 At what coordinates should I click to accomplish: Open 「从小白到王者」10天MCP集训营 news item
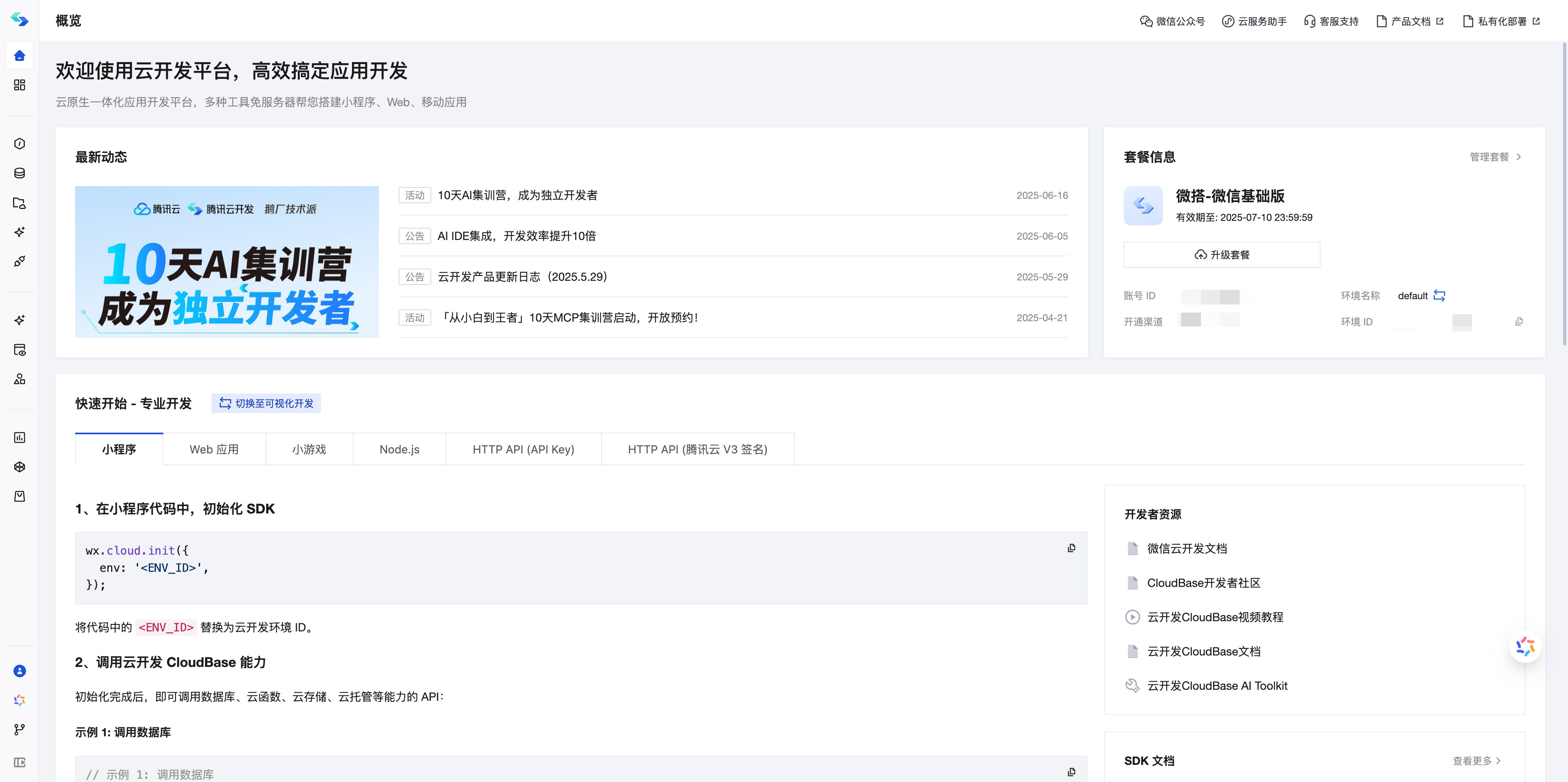click(568, 318)
